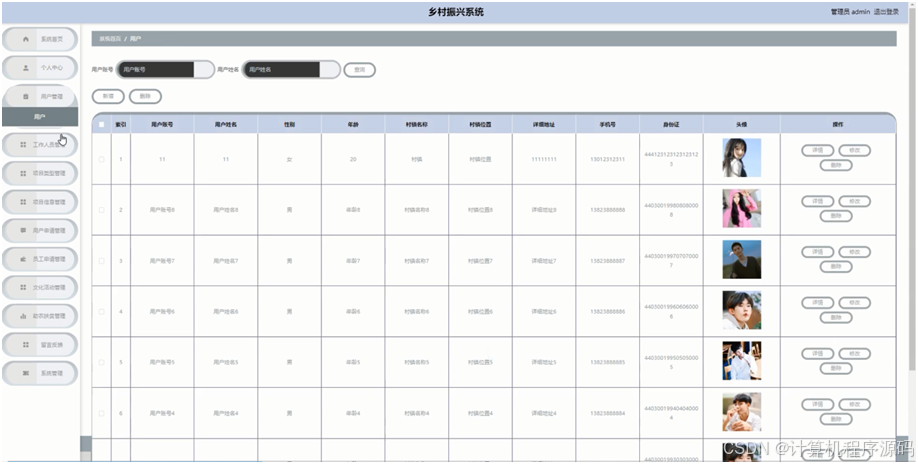
Task: Click 修改 for the 用户账号8 row
Action: [855, 201]
